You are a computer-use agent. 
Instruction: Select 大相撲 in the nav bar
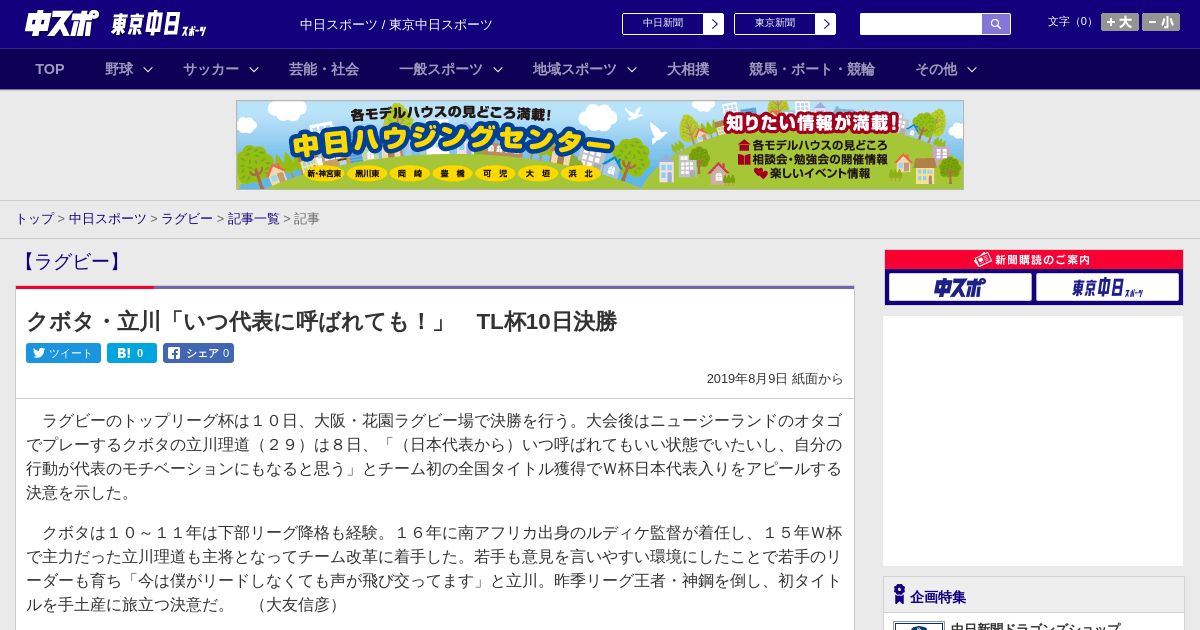(x=688, y=69)
